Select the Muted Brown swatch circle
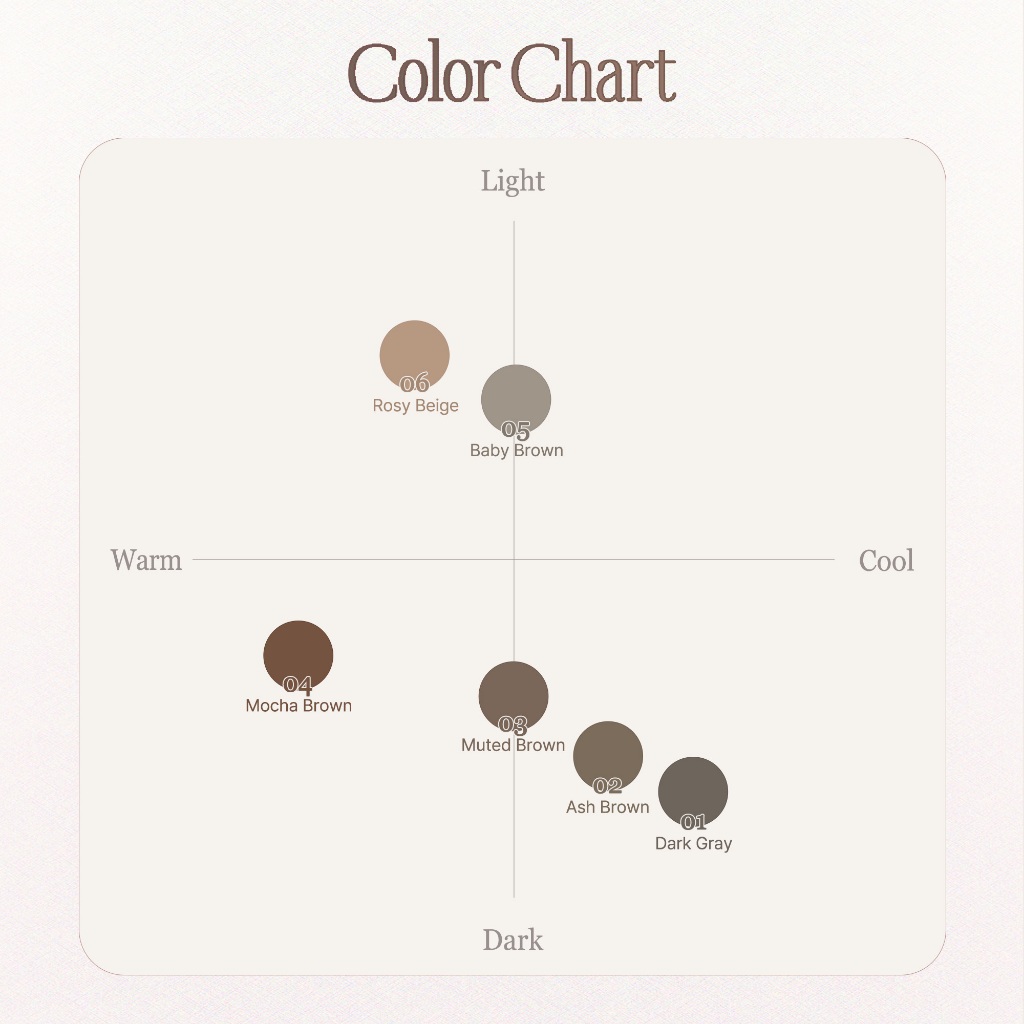This screenshot has height=1024, width=1024. 513,696
